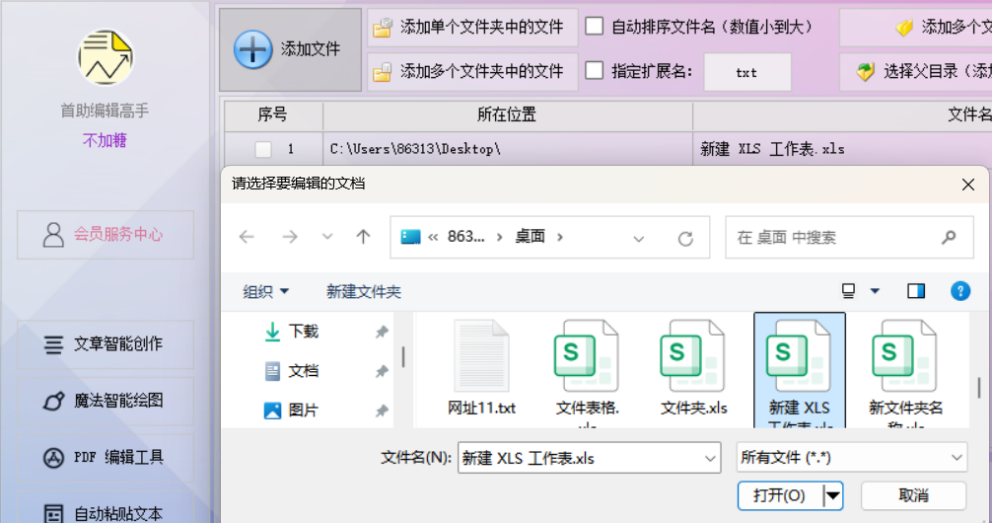The image size is (992, 523).
Task: Open recent locations dropdown chevron
Action: click(327, 237)
